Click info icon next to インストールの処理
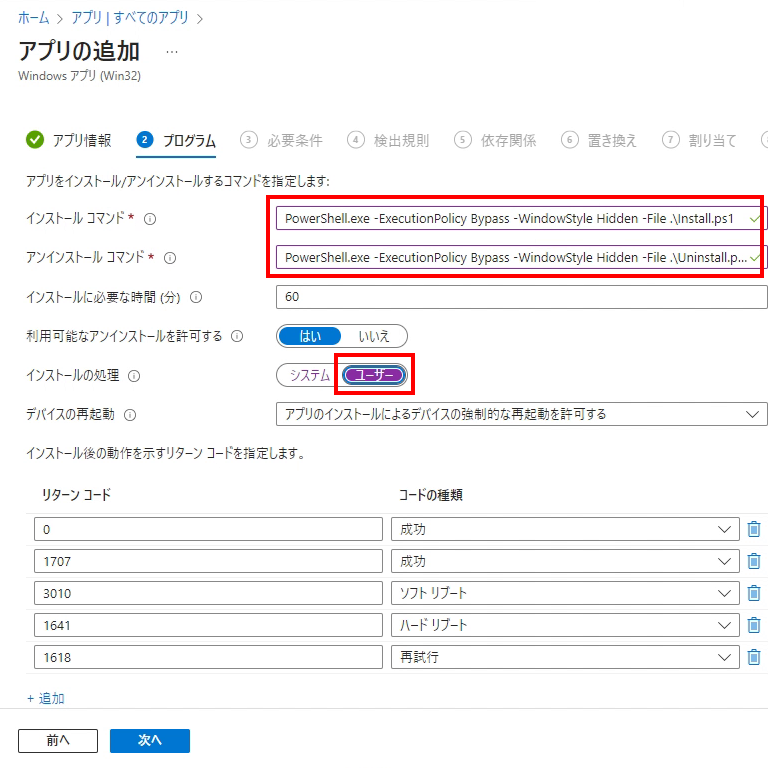 pyautogui.click(x=134, y=376)
